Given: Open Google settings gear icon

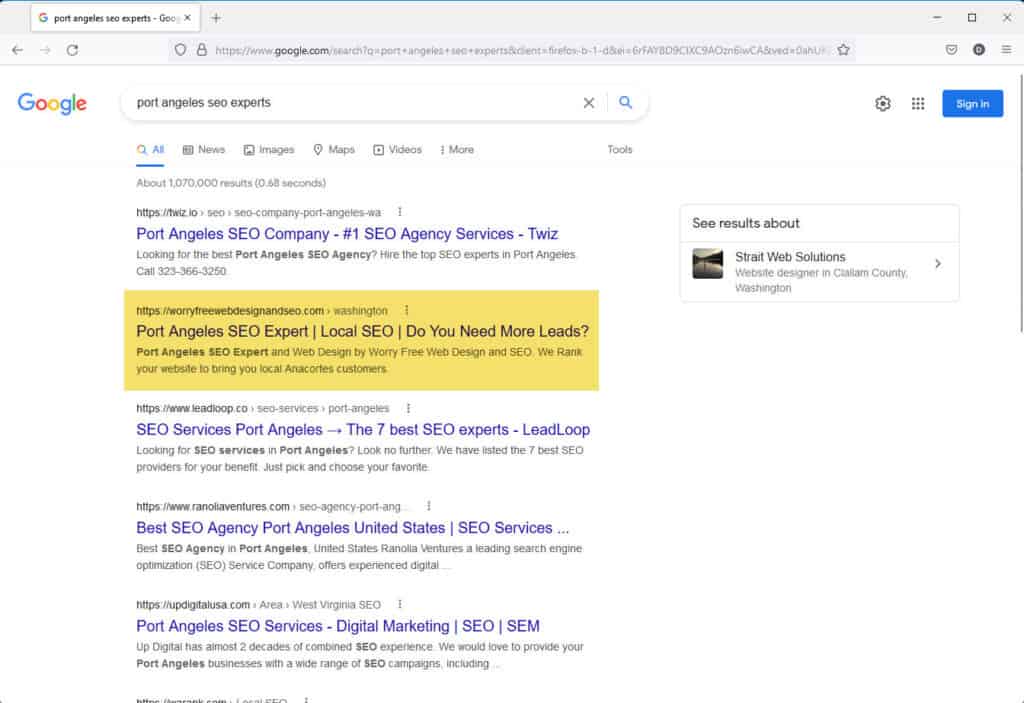Looking at the screenshot, I should coord(883,103).
